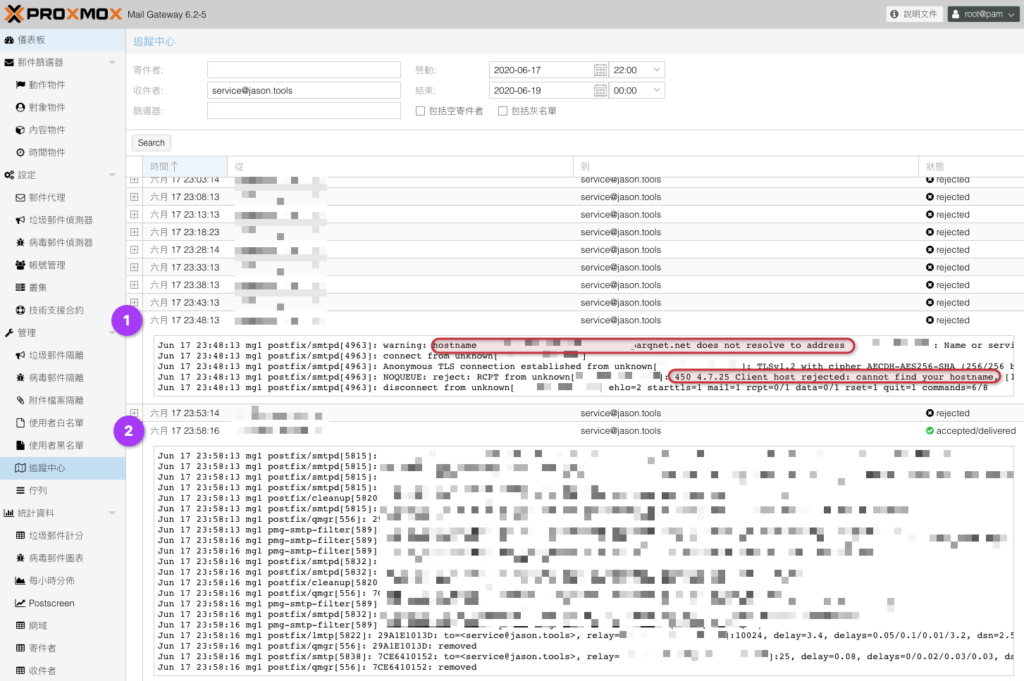Click the 附件檔案隔離 paperclip icon

[20, 400]
